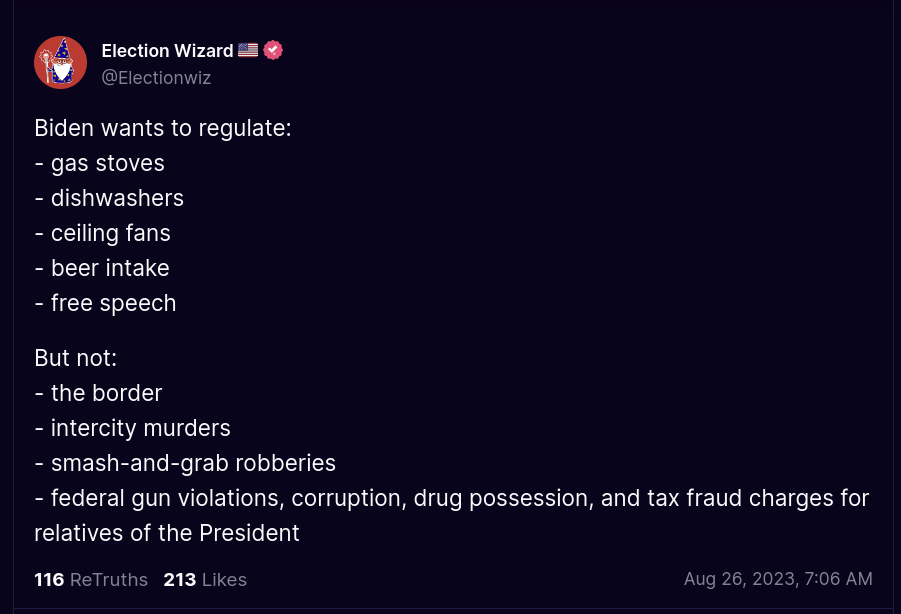Click the "But not:" line
Screen dimensions: 901x614
click(76, 358)
